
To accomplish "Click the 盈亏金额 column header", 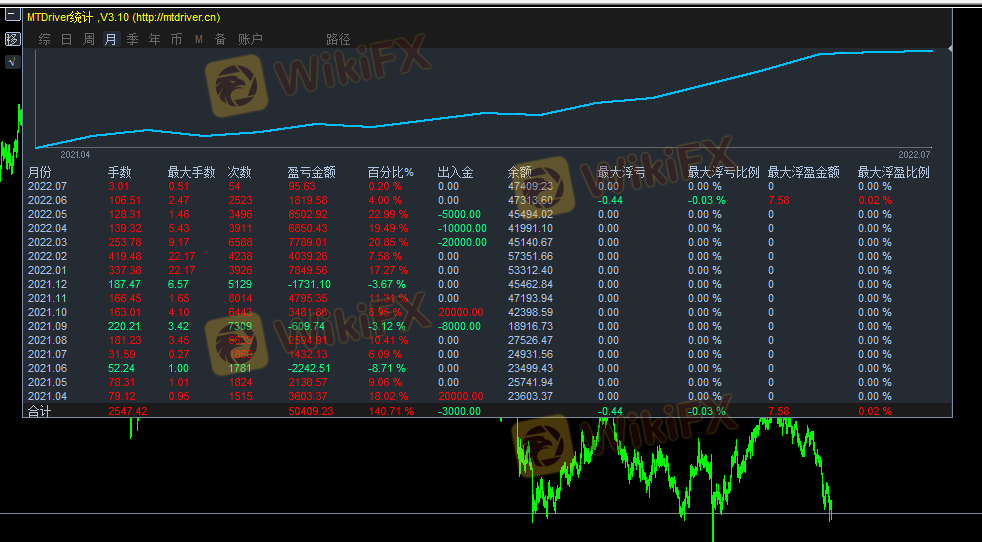I will [311, 172].
